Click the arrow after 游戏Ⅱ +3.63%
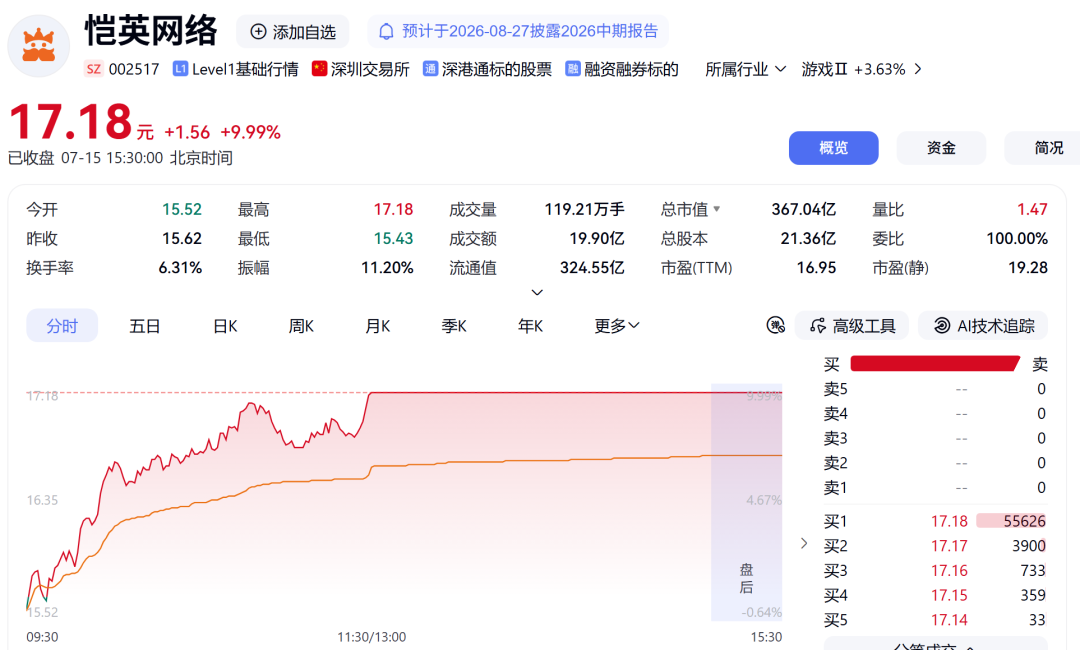This screenshot has height=650, width=1080. [x=917, y=69]
